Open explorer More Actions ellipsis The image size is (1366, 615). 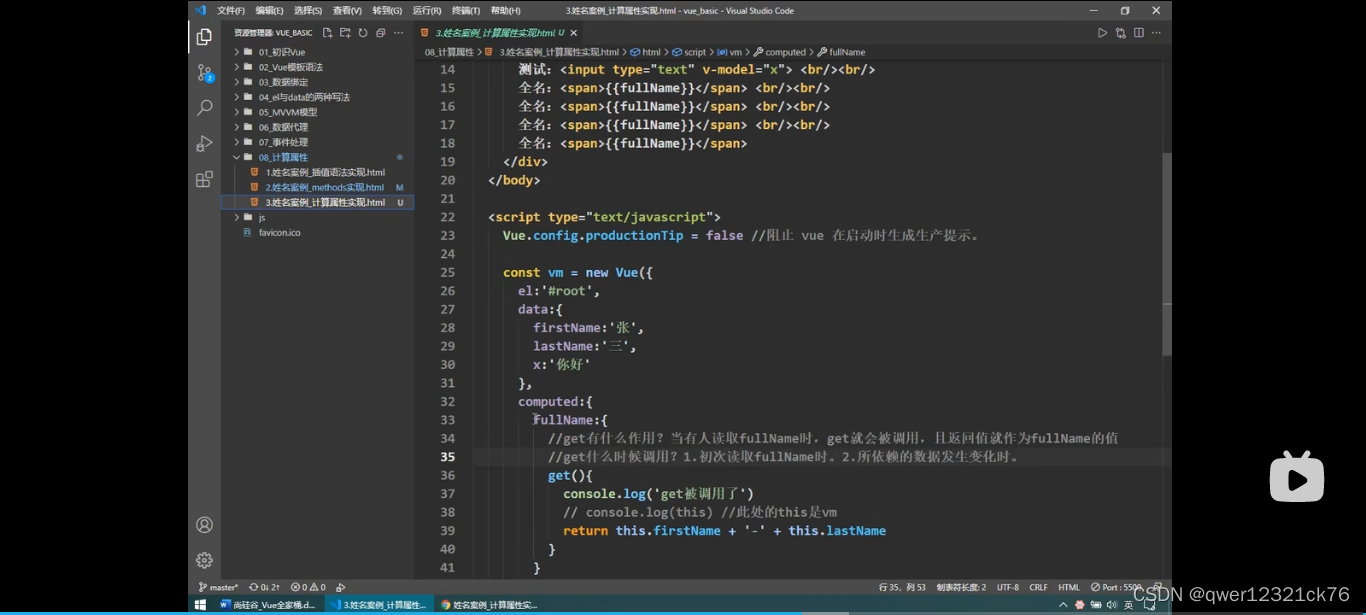(x=400, y=33)
